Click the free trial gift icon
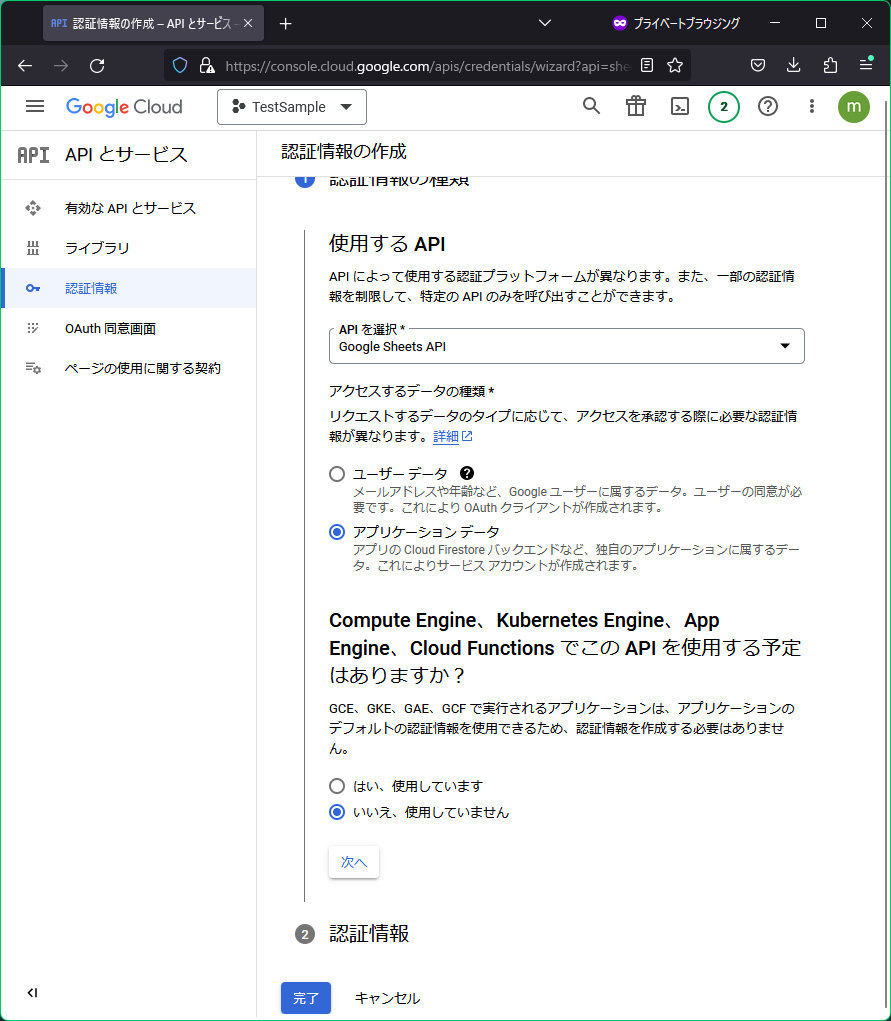 tap(635, 106)
